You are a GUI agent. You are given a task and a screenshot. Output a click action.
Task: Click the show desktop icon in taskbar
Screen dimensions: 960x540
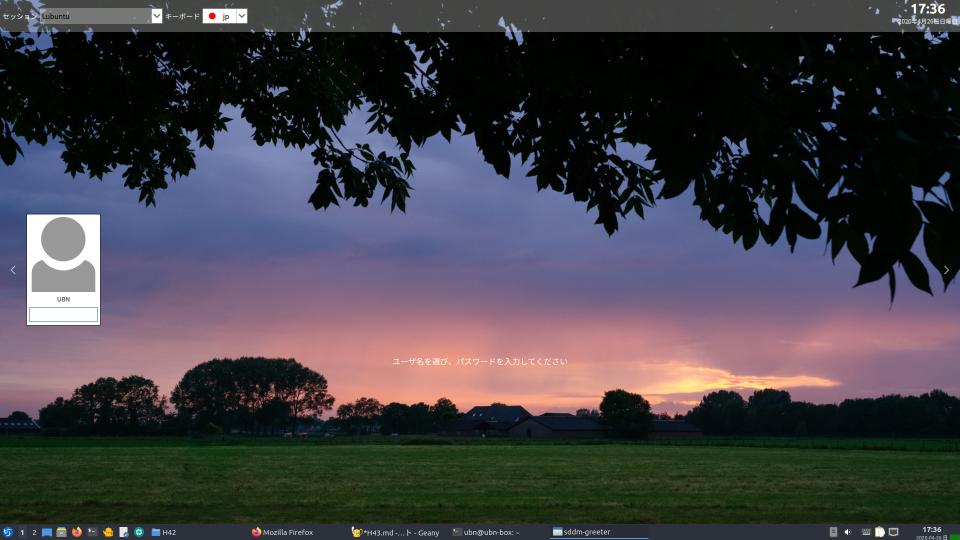tap(47, 532)
